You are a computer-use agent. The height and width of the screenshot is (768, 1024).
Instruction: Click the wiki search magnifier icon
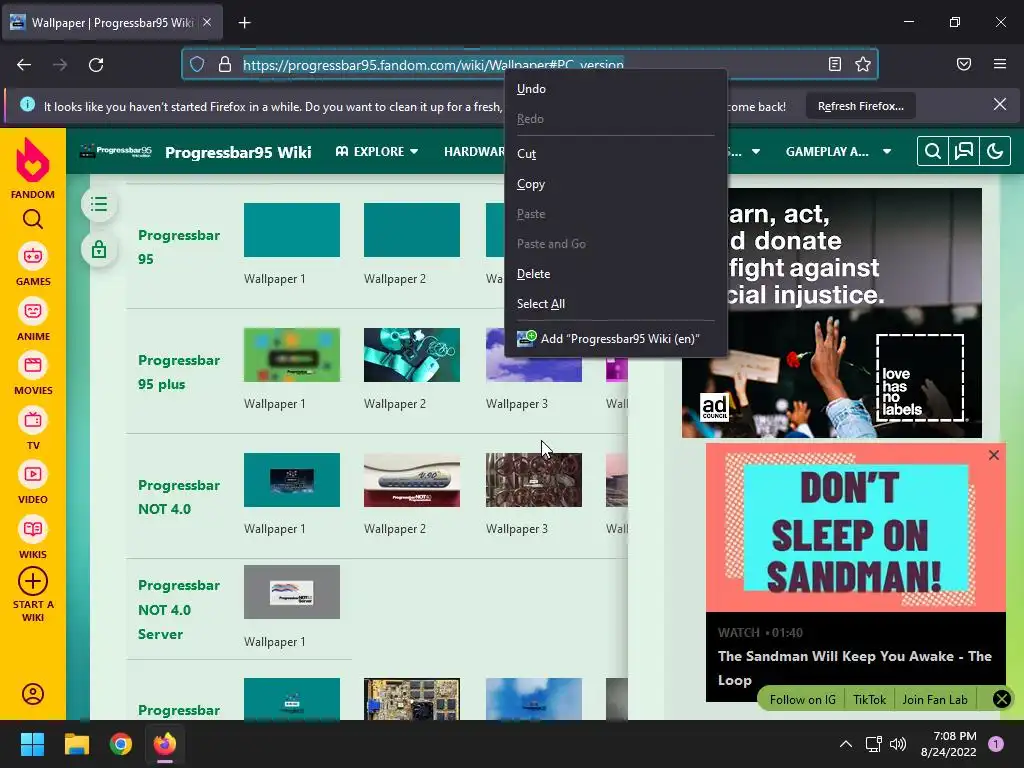pyautogui.click(x=933, y=152)
